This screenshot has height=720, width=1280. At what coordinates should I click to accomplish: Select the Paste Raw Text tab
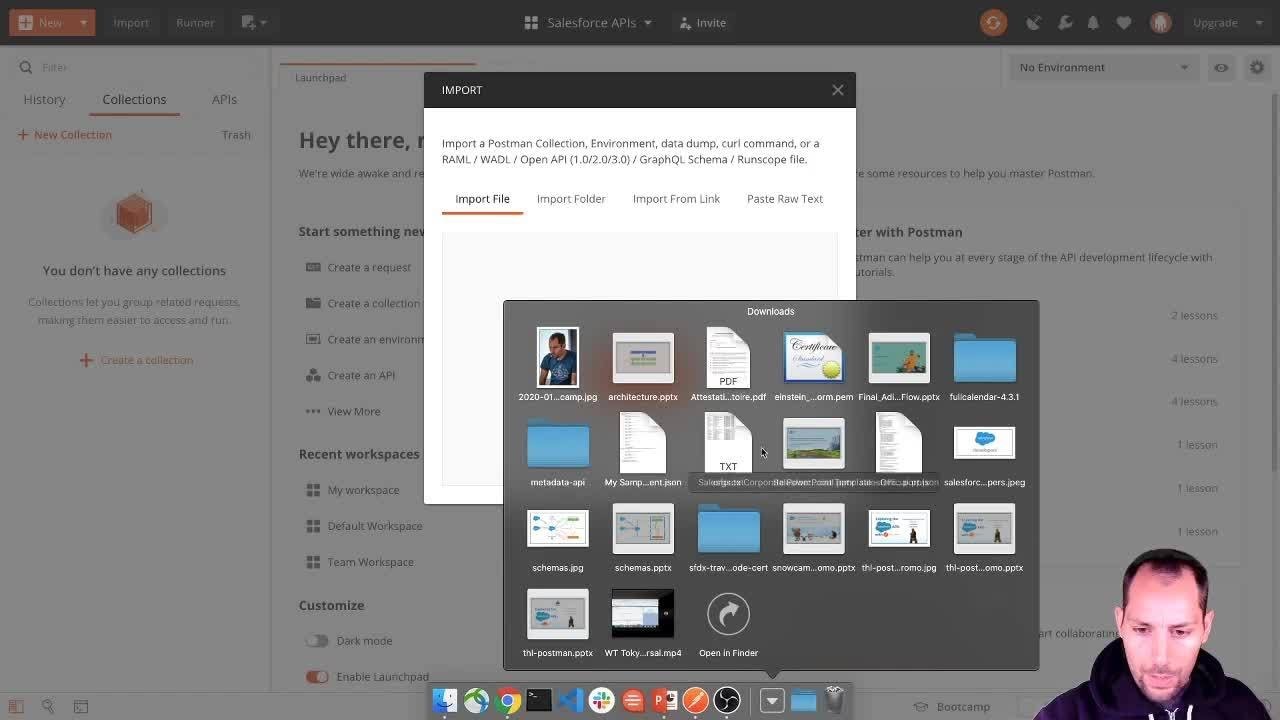[785, 198]
